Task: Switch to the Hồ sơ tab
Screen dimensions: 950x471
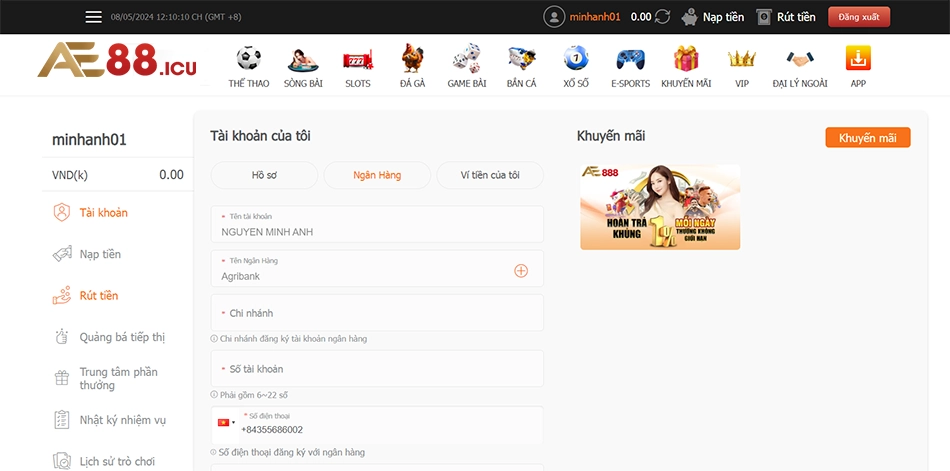Action: [x=264, y=175]
